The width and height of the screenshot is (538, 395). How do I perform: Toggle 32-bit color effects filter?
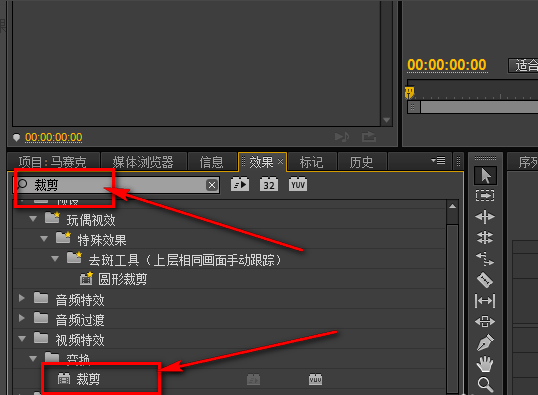click(x=269, y=185)
